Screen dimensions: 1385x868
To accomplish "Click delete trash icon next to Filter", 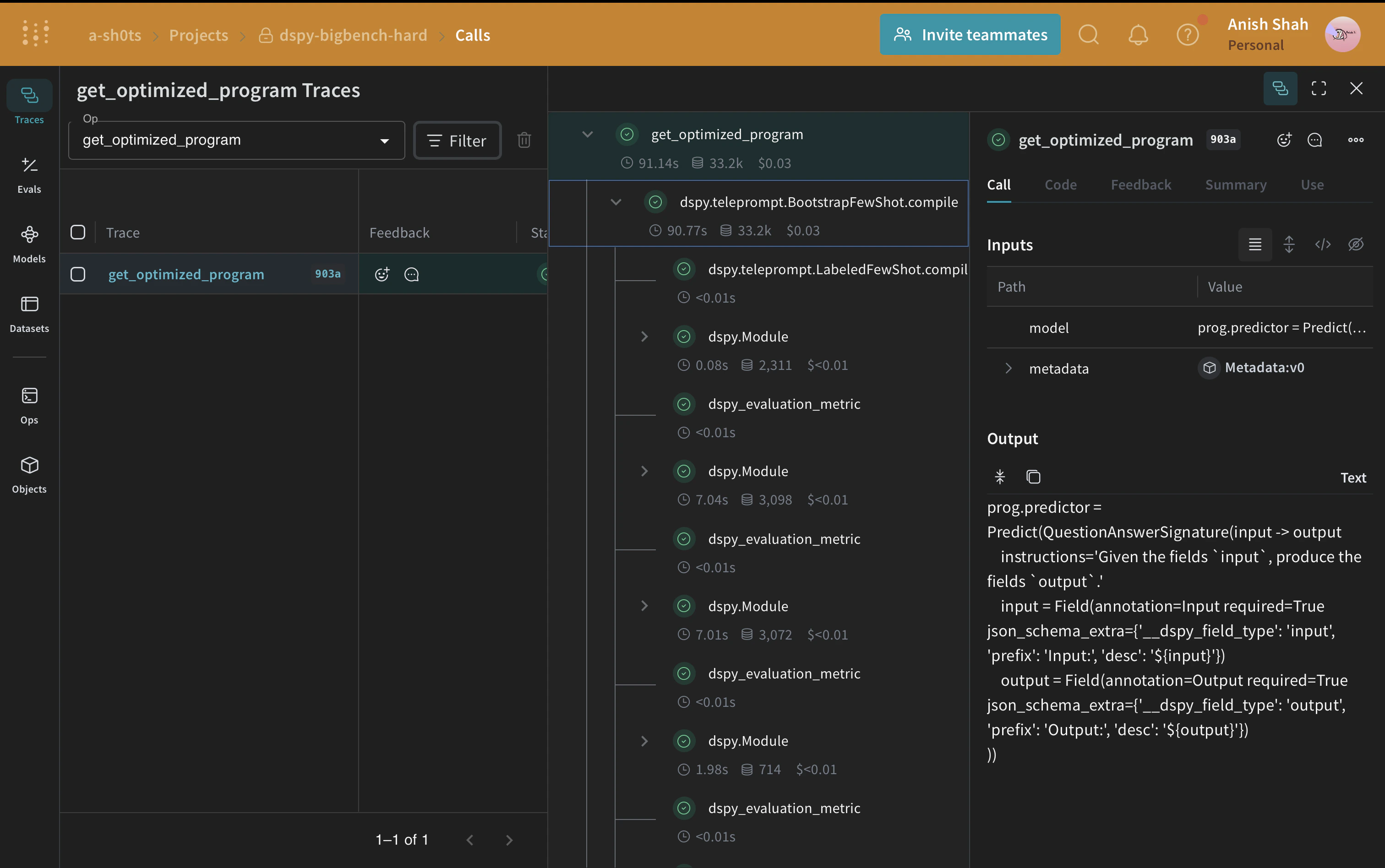I will point(523,140).
